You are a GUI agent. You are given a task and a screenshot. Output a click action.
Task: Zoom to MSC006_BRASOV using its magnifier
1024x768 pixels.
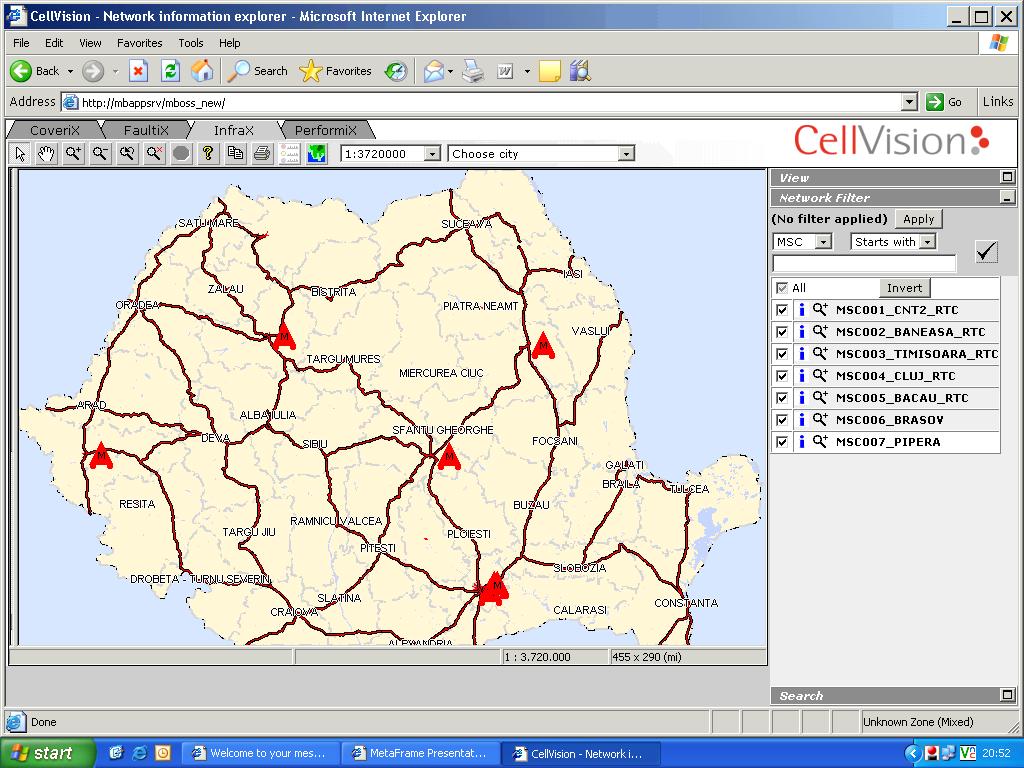tap(820, 420)
